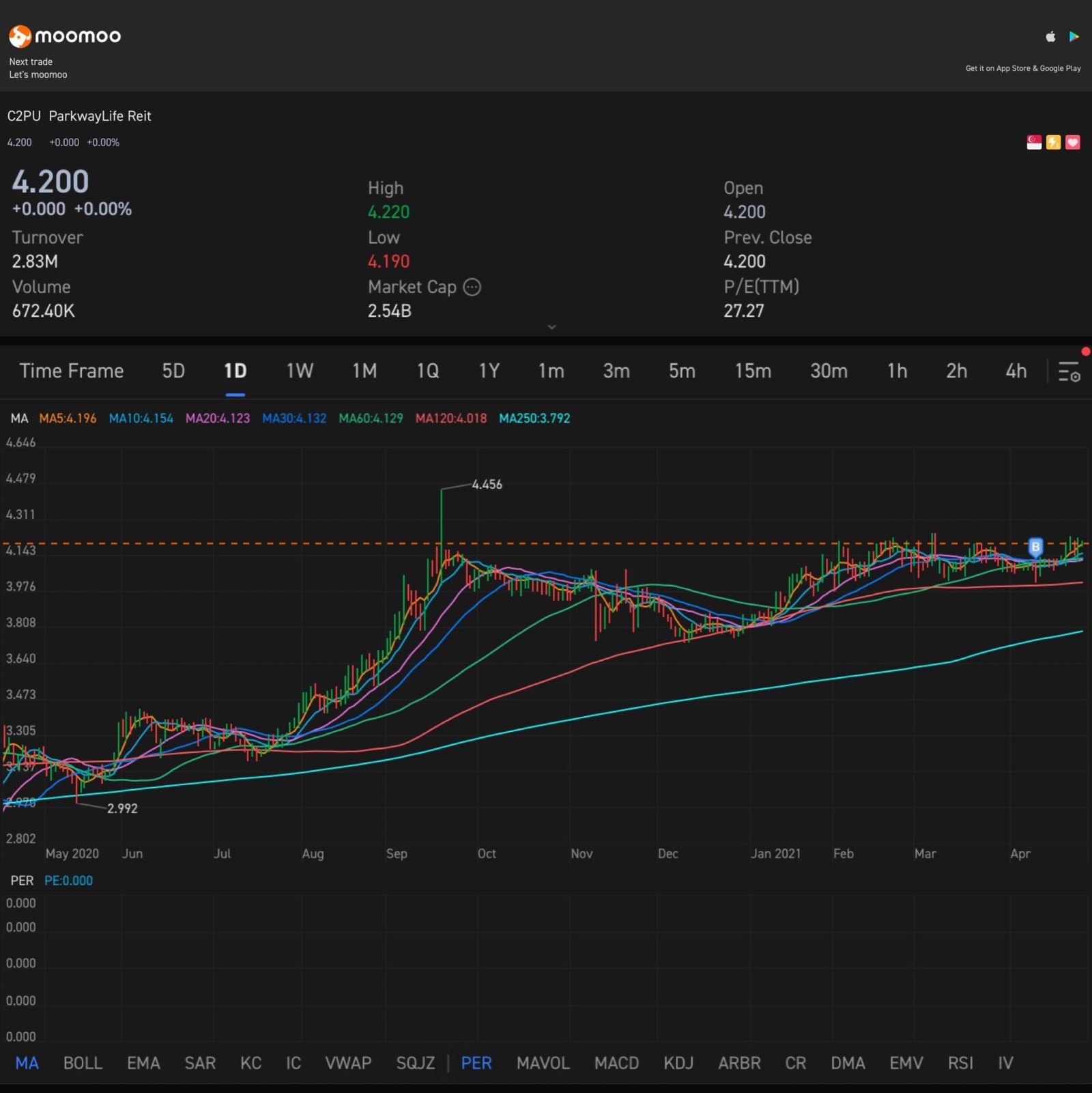Click the MA10:4.154 legend label
Image resolution: width=1092 pixels, height=1093 pixels.
pos(141,418)
